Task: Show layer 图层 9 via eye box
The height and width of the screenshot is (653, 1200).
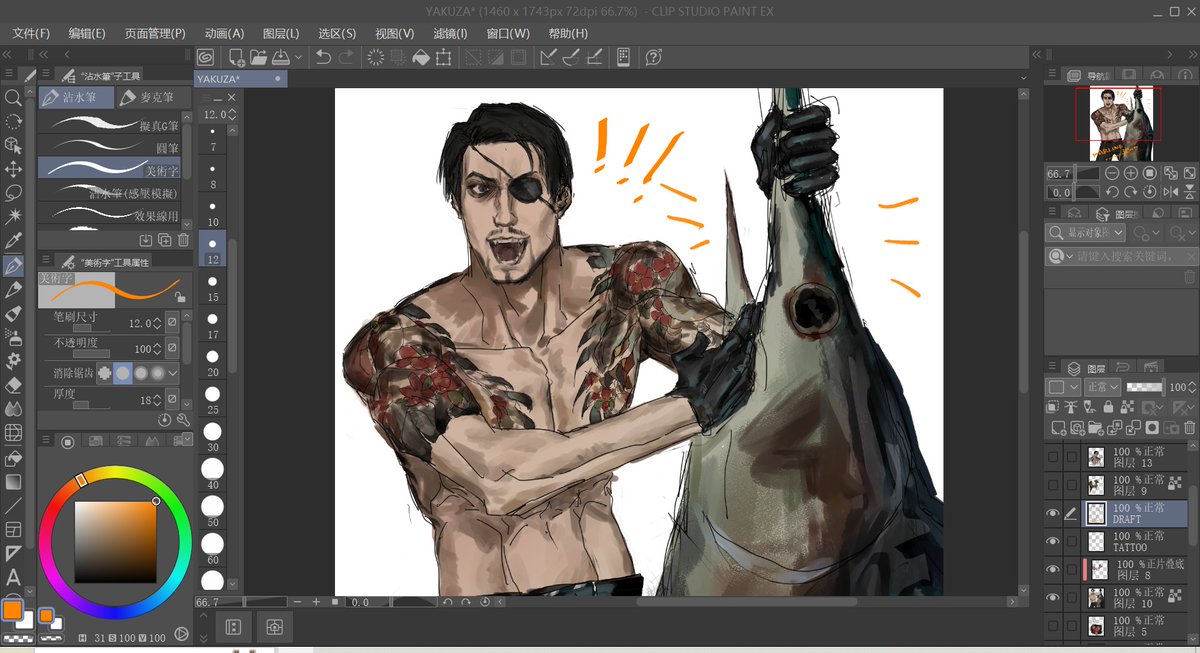Action: click(x=1052, y=485)
